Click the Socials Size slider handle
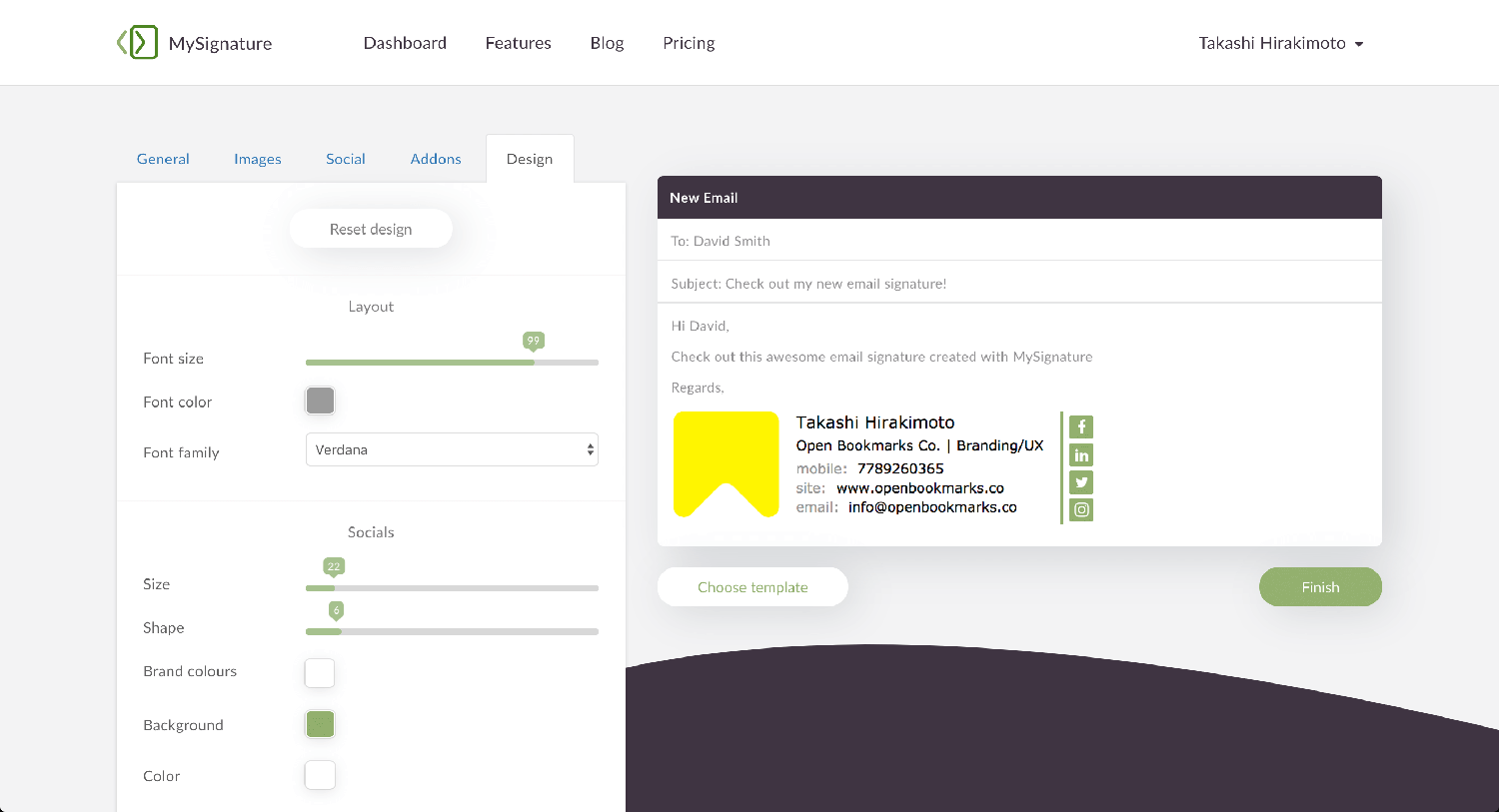The height and width of the screenshot is (812, 1499). coord(334,567)
